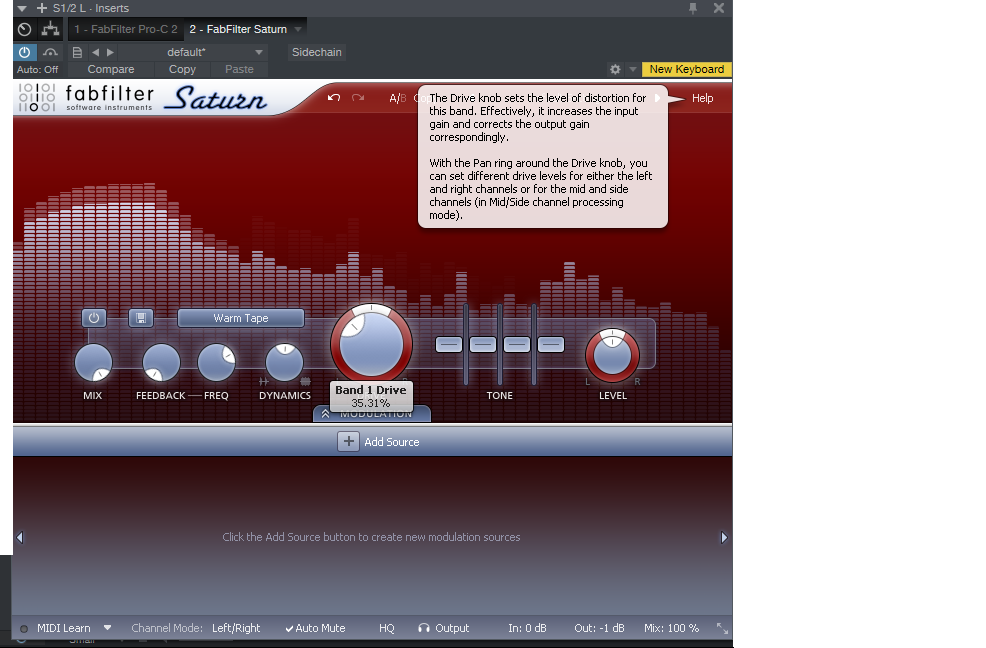Toggle HQ high quality mode
Image resolution: width=986 pixels, height=648 pixels.
387,628
